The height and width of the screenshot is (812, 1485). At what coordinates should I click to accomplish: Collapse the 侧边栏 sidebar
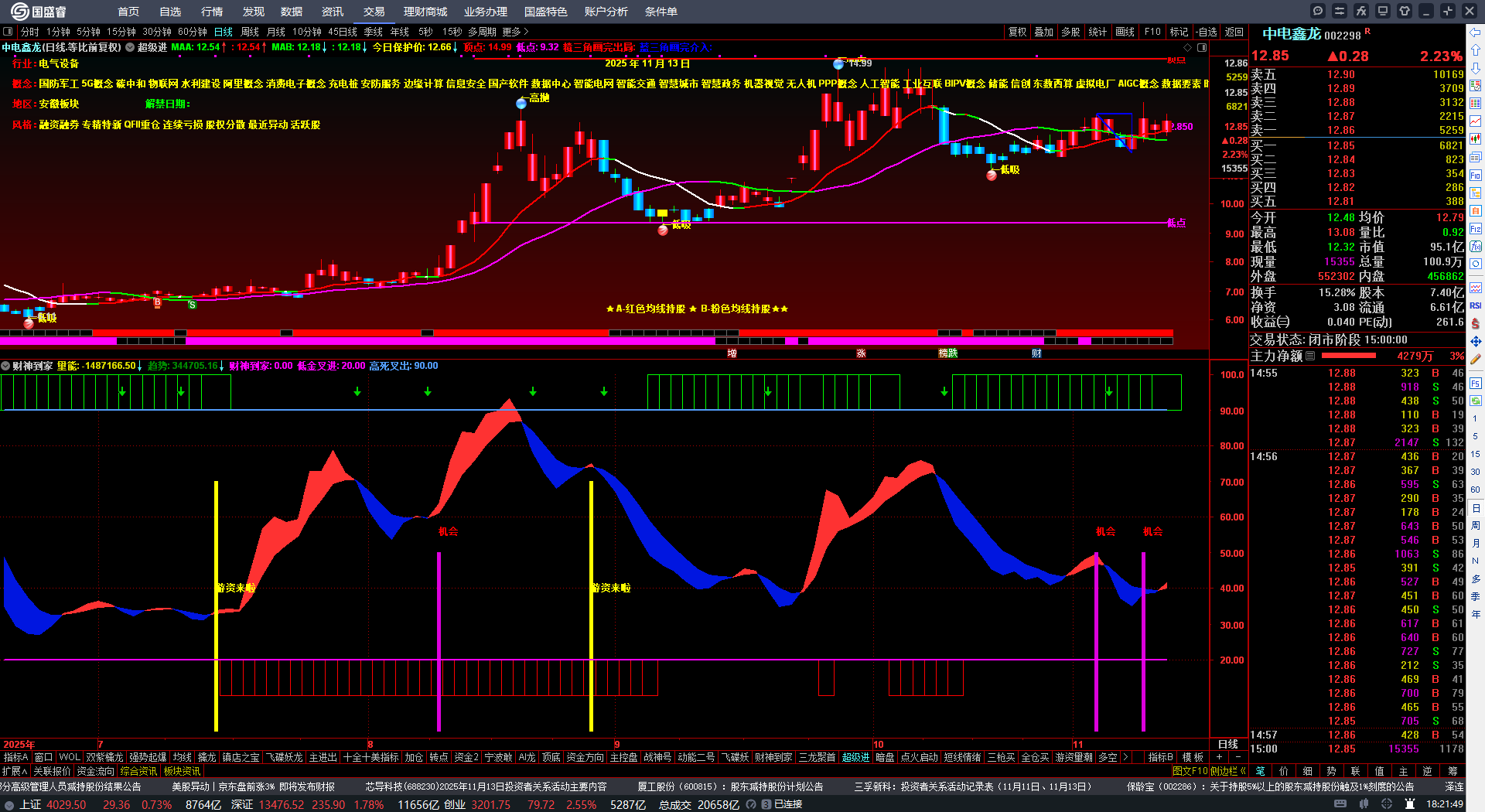tap(1227, 771)
